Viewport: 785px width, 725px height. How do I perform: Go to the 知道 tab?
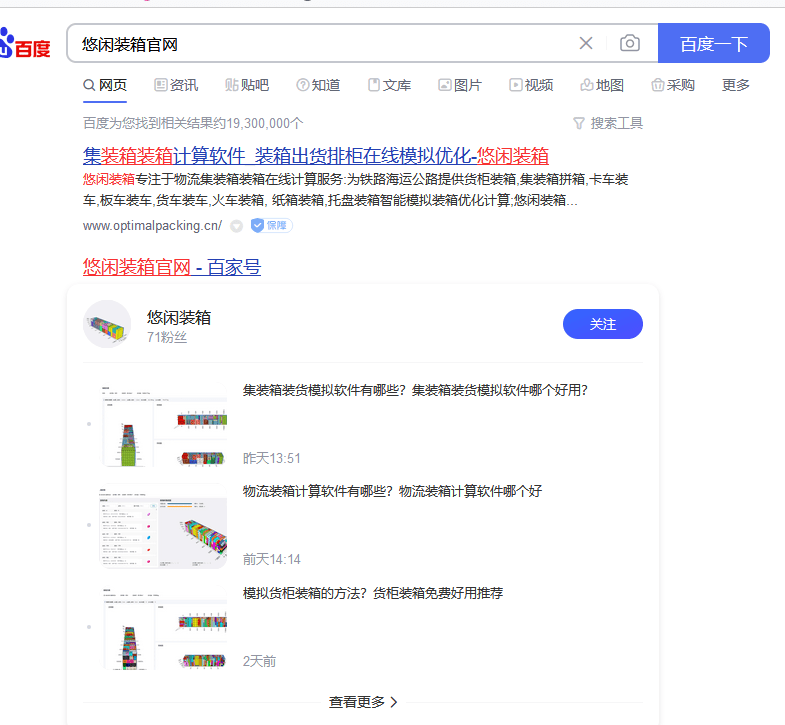(x=318, y=85)
